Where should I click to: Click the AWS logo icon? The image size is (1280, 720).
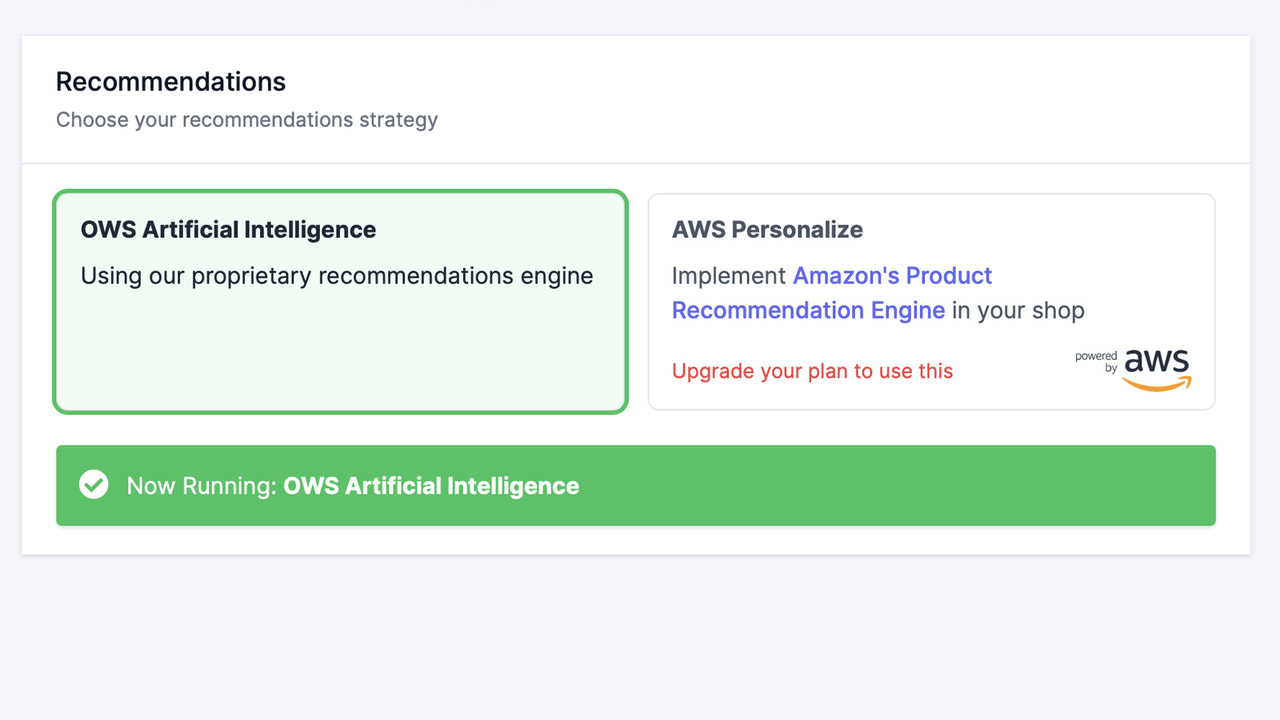click(1157, 369)
